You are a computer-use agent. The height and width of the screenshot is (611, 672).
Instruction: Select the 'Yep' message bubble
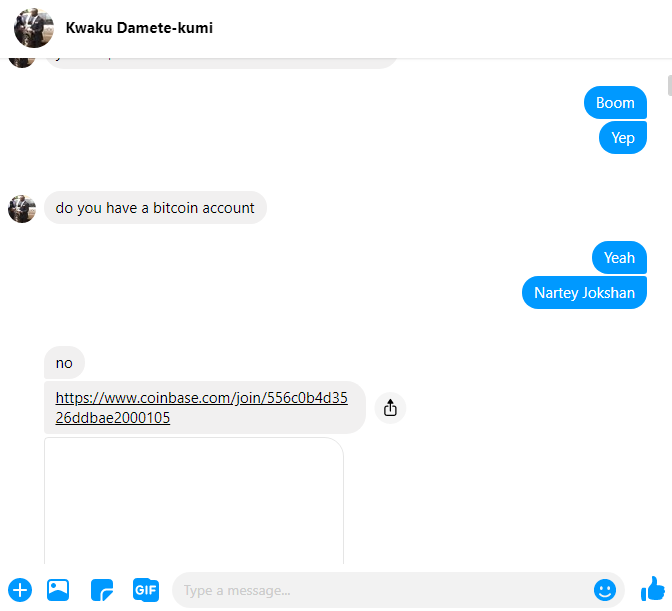(x=623, y=138)
